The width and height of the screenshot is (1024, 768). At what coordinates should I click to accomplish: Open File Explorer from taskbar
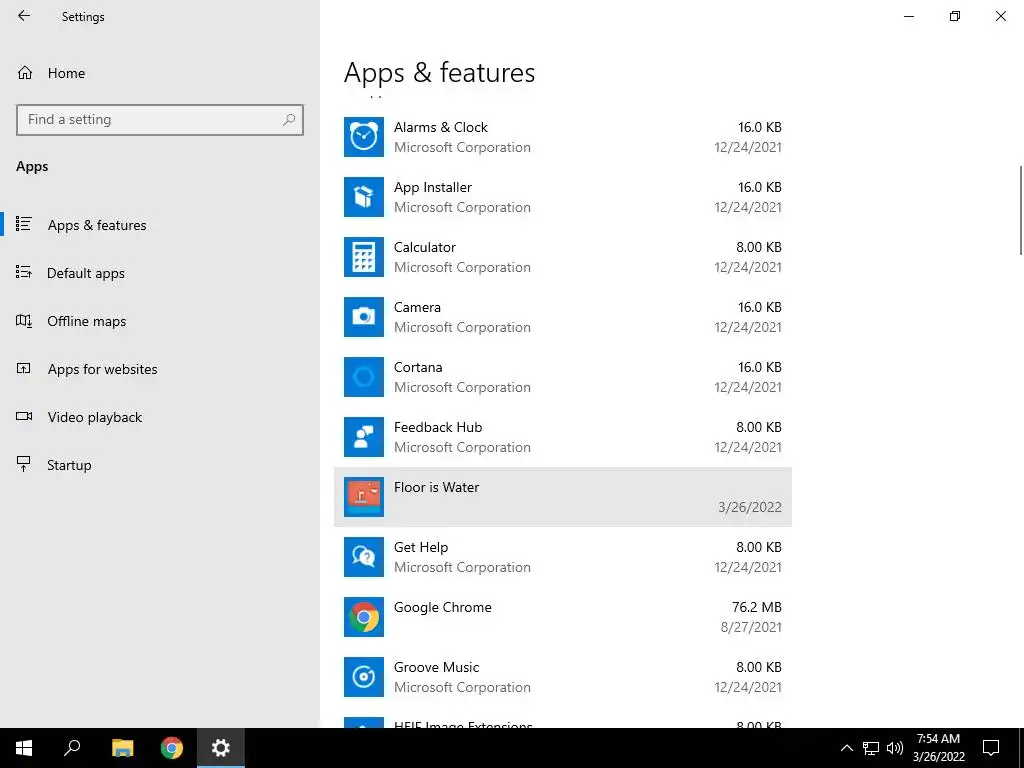(122, 748)
